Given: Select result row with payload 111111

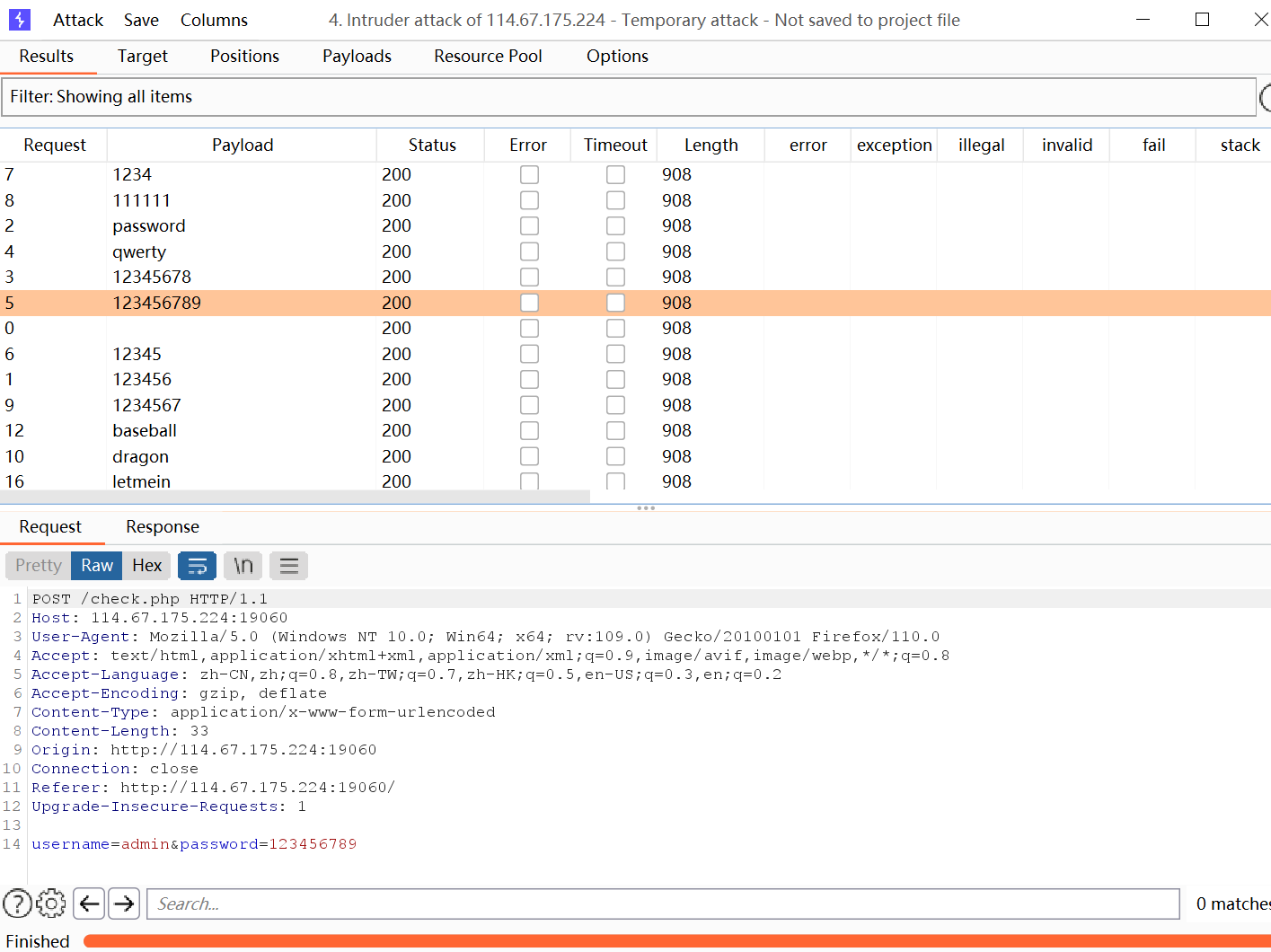Looking at the screenshot, I should pos(635,200).
